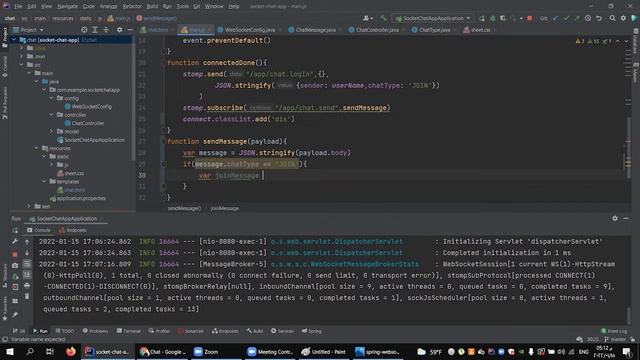Click the Debug bug icon in toolbar

tap(492, 18)
